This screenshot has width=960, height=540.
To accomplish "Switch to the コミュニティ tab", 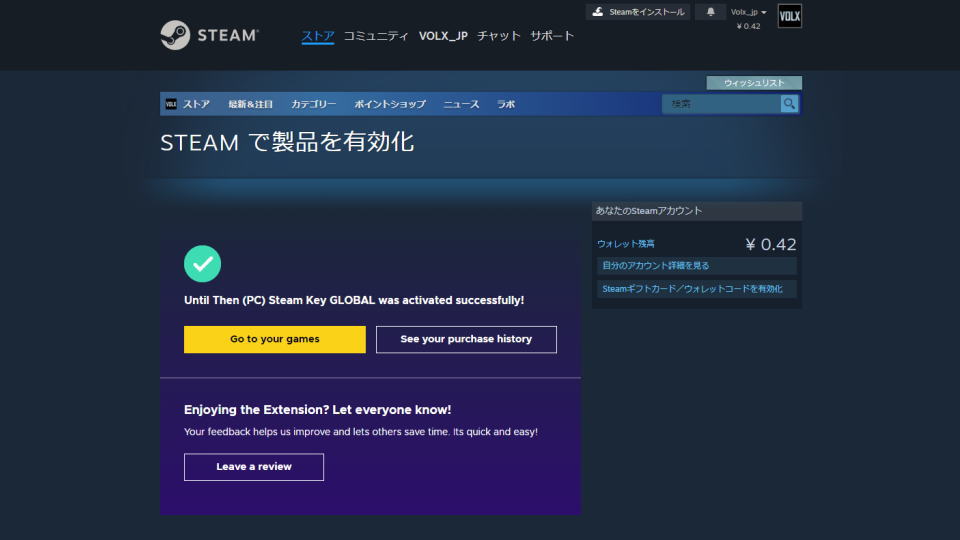I will tap(376, 36).
